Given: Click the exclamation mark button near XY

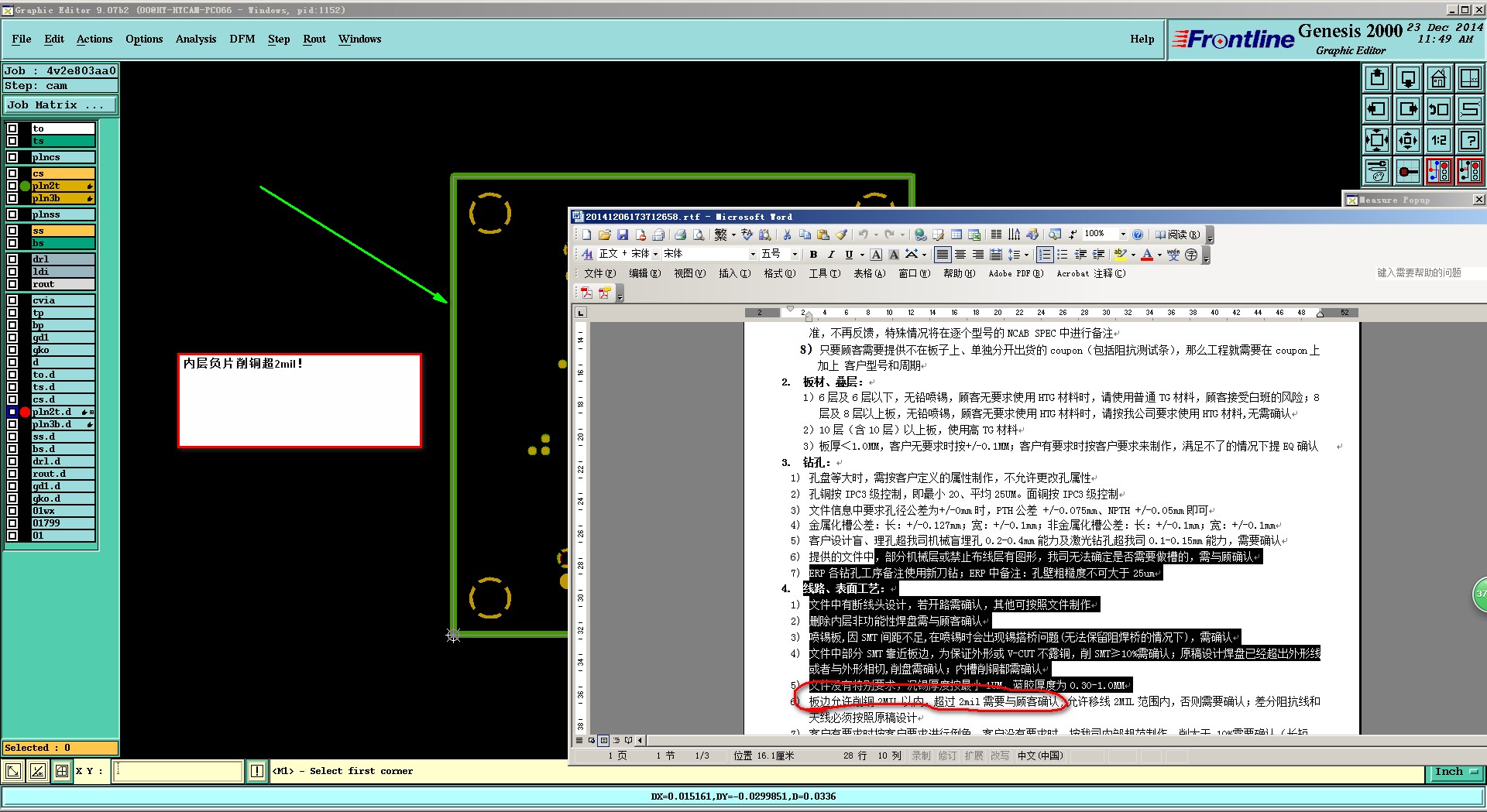Looking at the screenshot, I should (256, 771).
